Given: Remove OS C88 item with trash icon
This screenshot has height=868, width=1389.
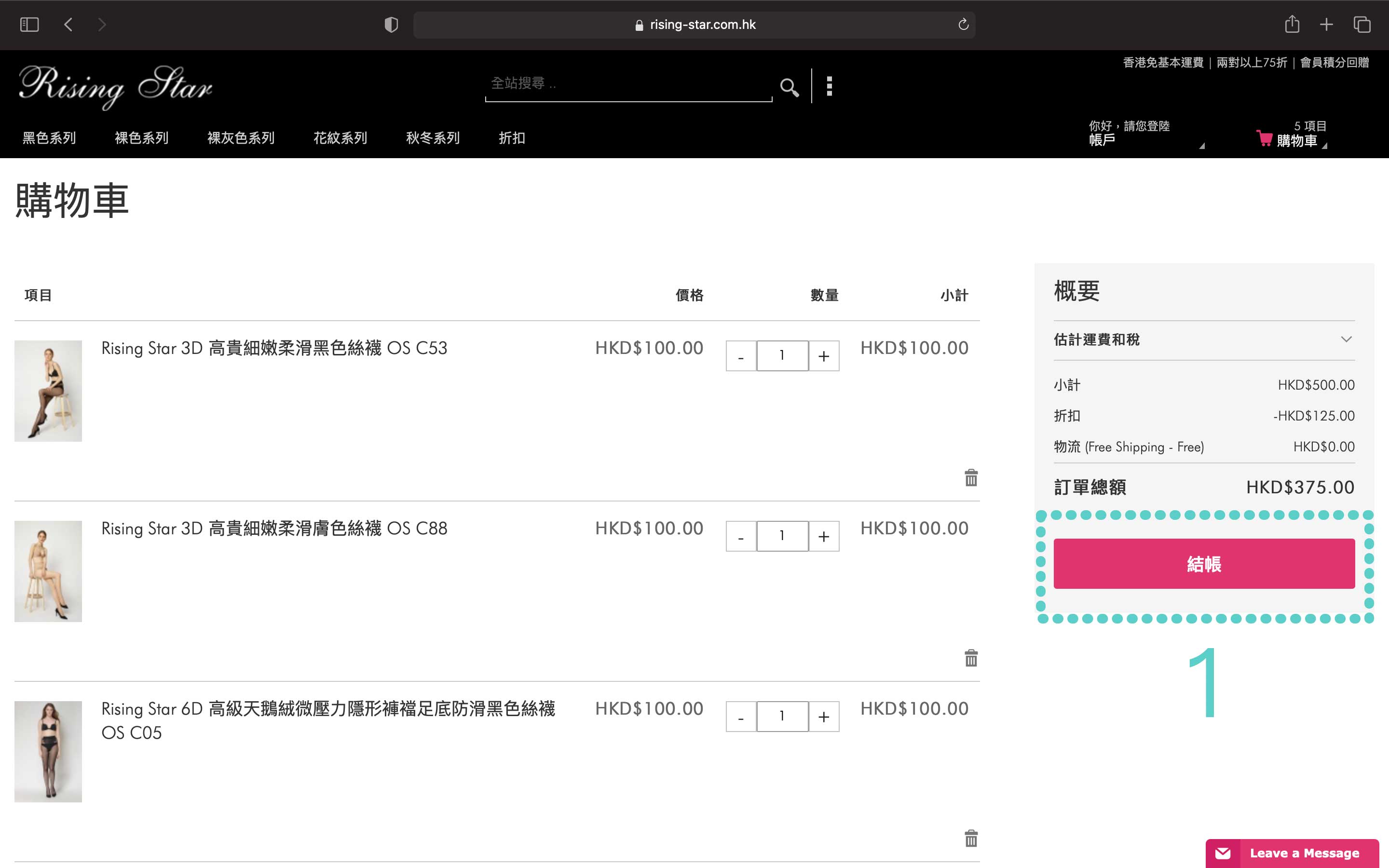Looking at the screenshot, I should [971, 658].
